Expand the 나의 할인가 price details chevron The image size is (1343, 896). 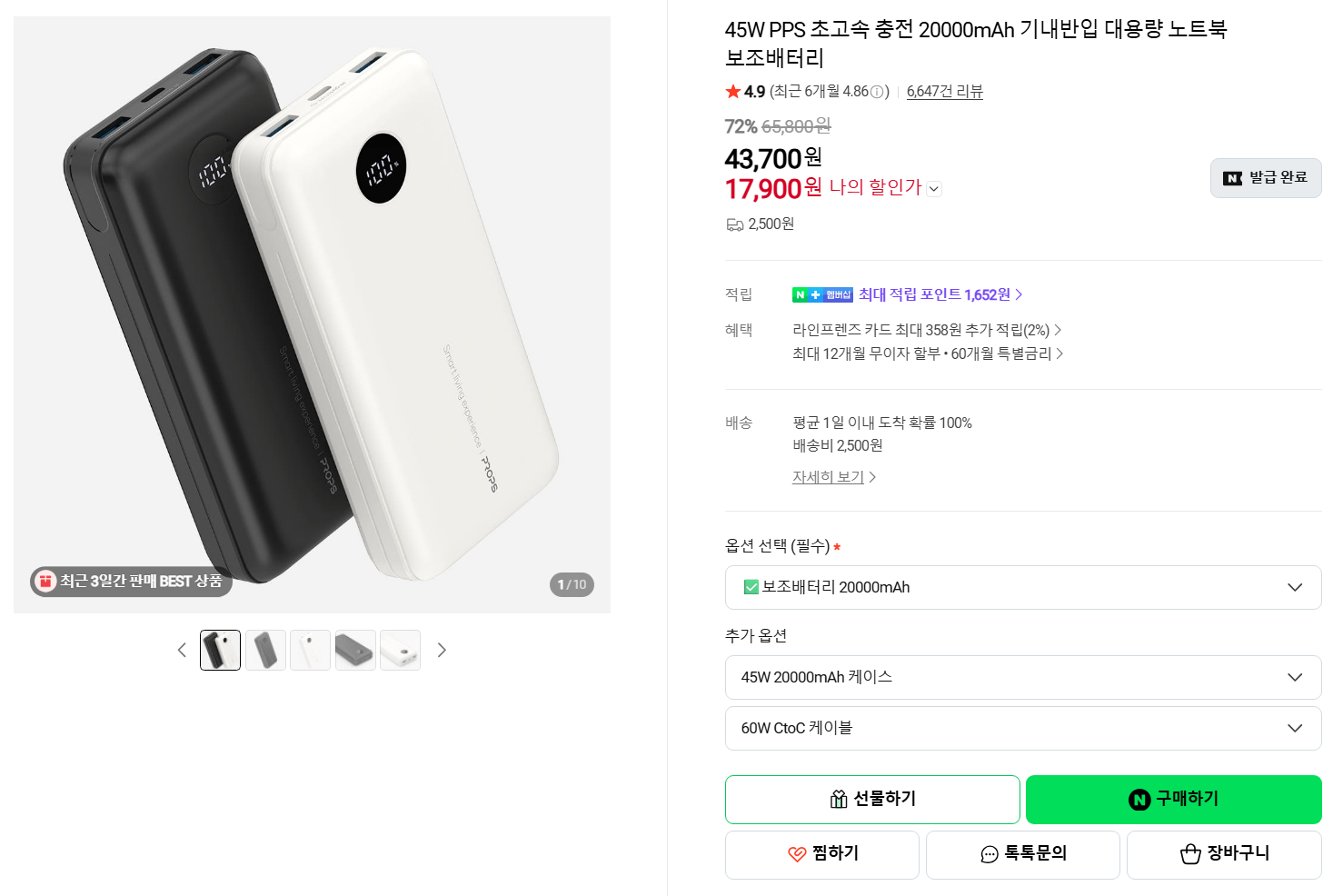[935, 188]
